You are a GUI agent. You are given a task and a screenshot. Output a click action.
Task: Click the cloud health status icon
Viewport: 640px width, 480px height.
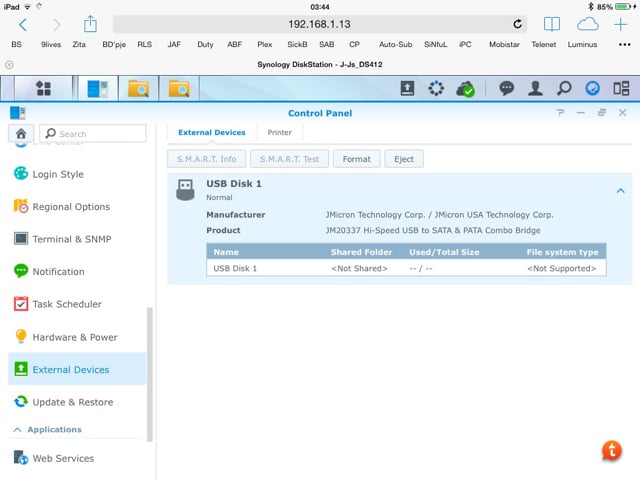(465, 89)
